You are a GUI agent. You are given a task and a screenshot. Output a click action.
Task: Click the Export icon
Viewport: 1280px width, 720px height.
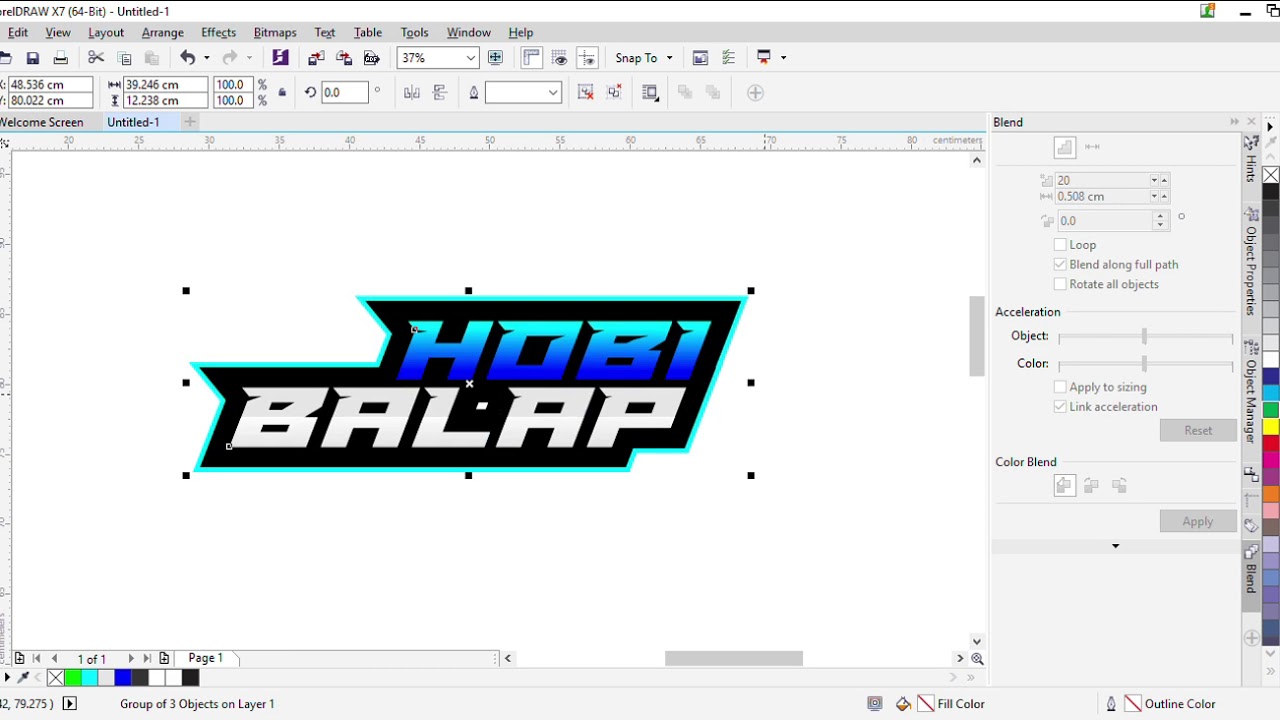click(x=344, y=58)
